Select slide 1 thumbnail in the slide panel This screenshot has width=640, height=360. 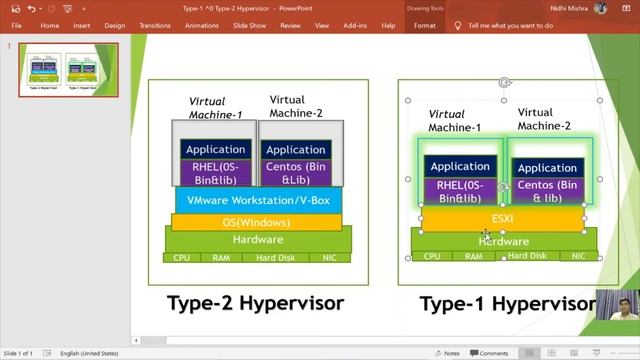69,70
